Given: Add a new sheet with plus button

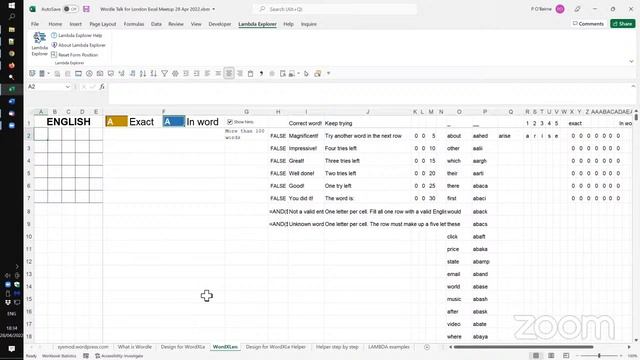Looking at the screenshot, I should tap(427, 347).
